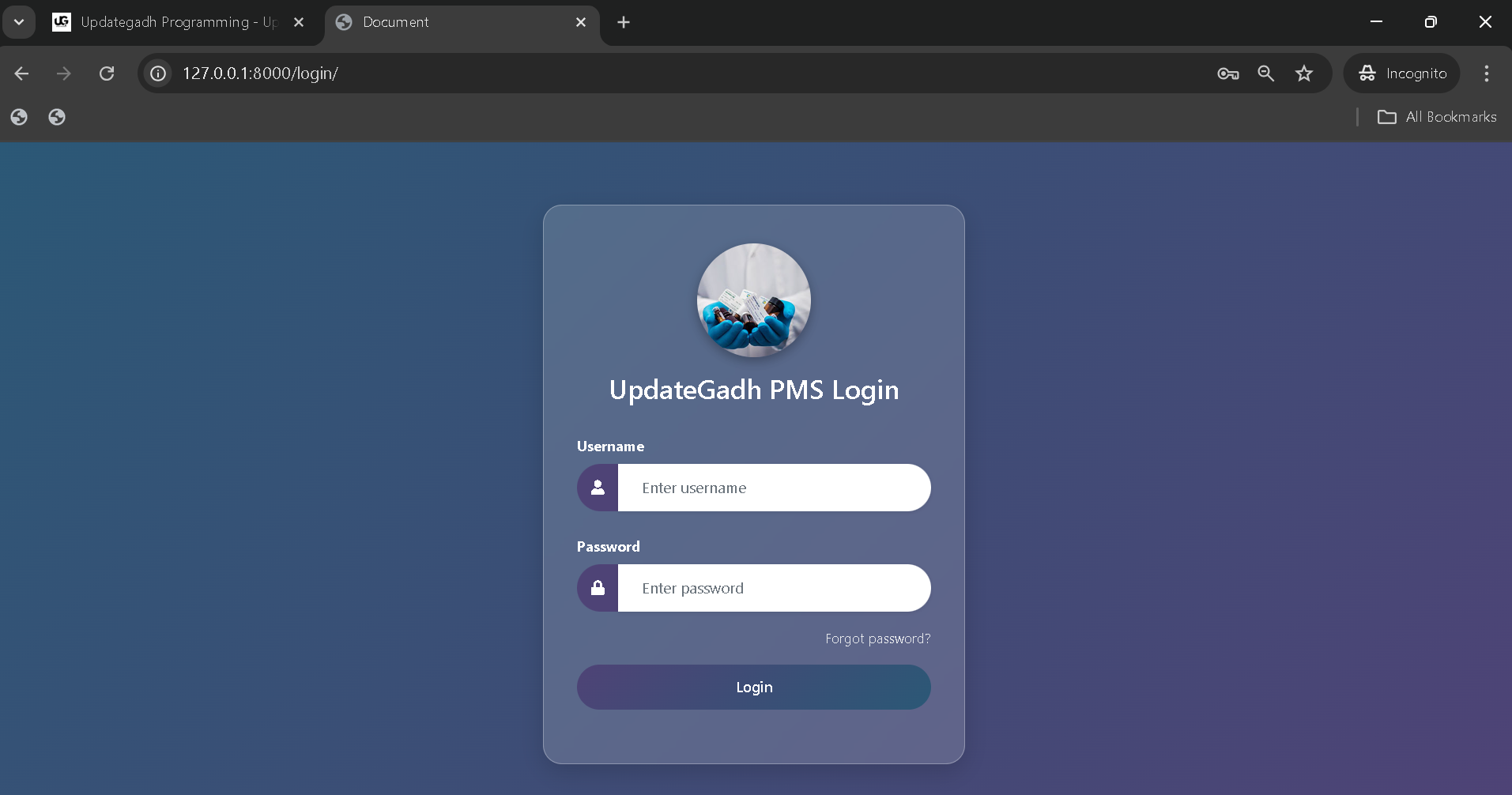Open a new browser tab

(x=624, y=22)
